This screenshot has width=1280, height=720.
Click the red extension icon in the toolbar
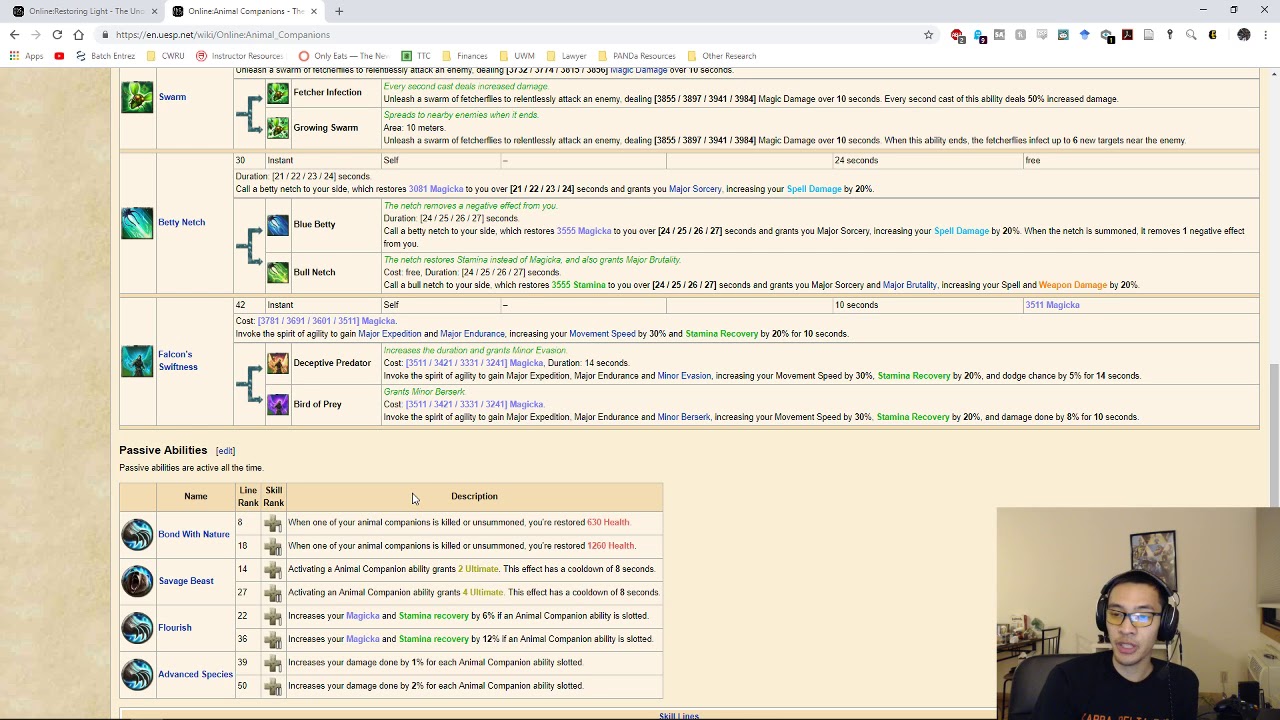pyautogui.click(x=957, y=35)
